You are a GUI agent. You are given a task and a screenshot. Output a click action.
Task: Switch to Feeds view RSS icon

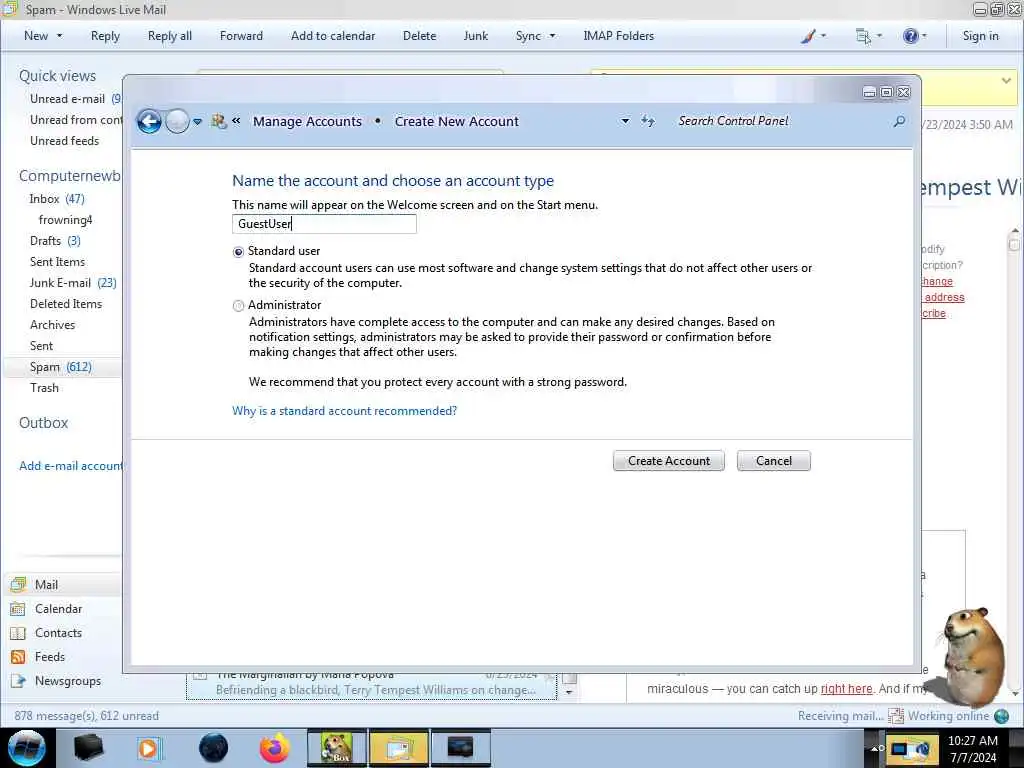click(18, 657)
